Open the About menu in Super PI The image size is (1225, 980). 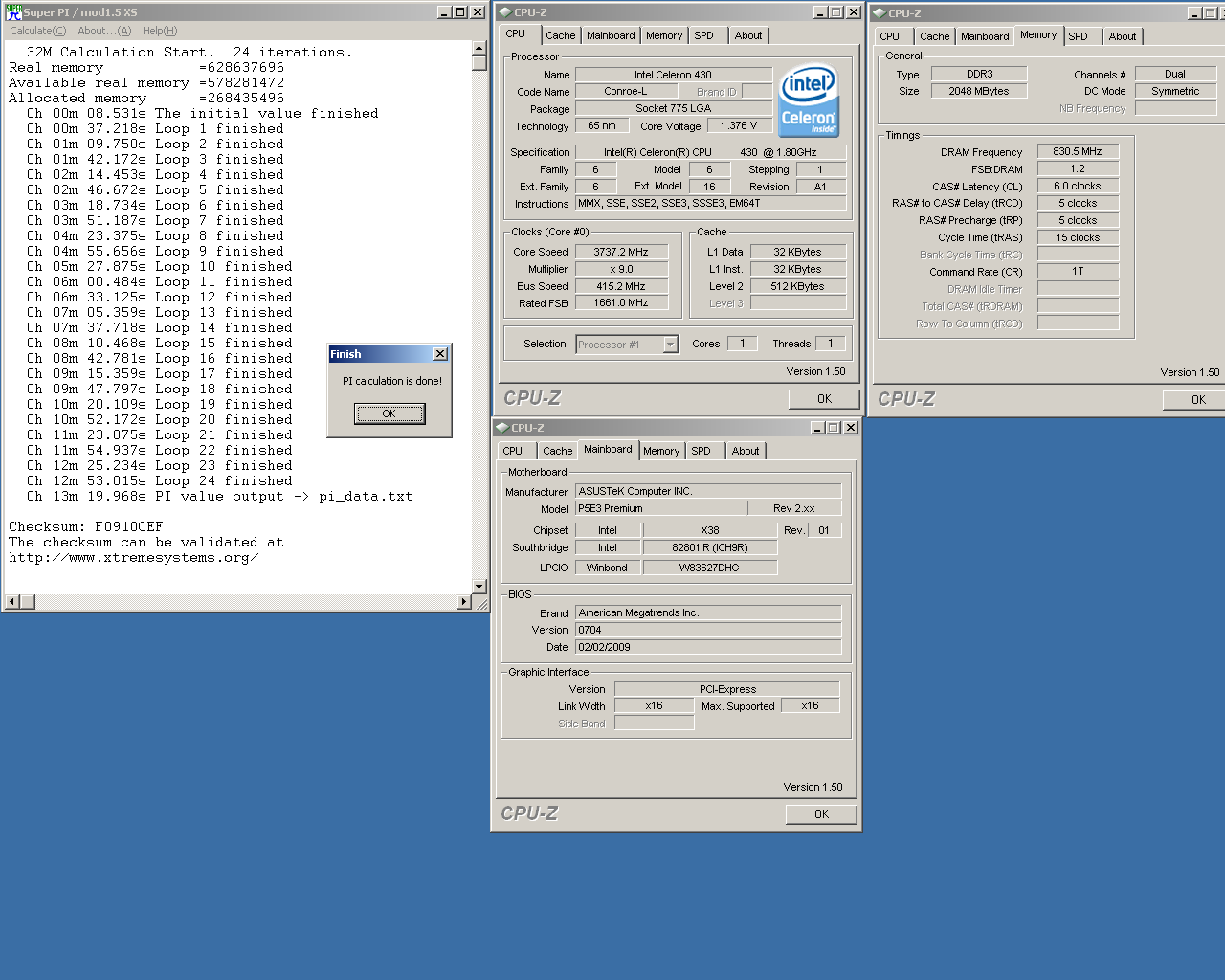click(x=104, y=31)
